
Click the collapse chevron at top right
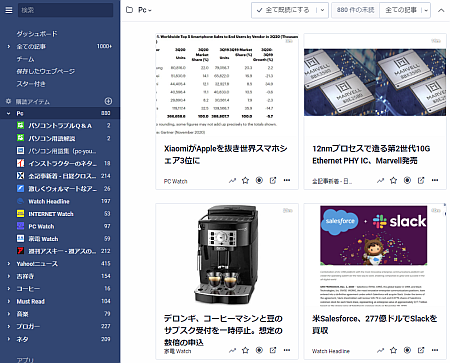441,10
